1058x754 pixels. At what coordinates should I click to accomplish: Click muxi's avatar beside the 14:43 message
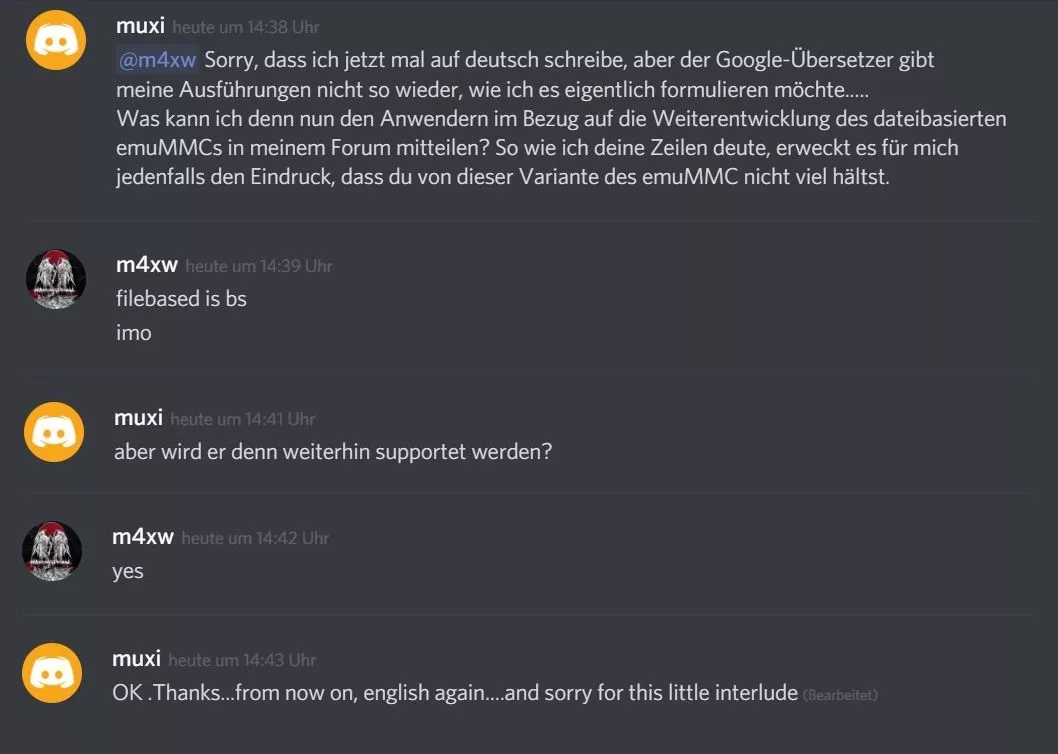(53, 673)
